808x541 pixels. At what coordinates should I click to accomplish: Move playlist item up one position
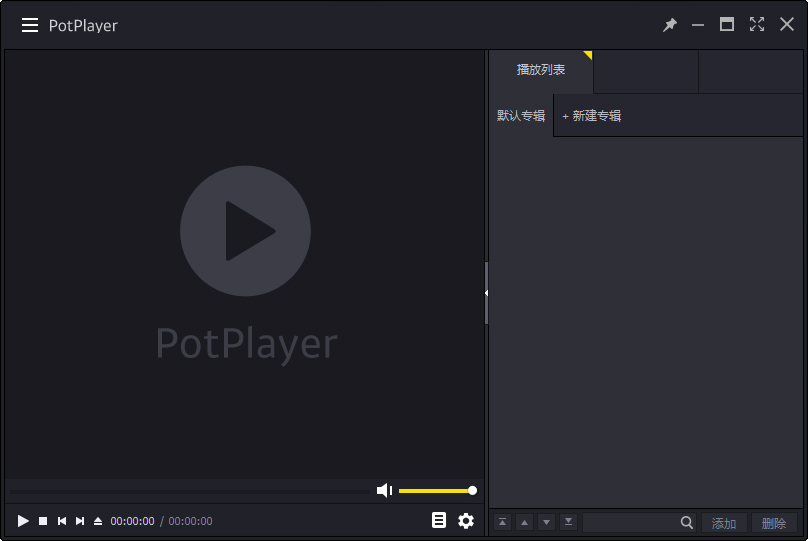525,522
